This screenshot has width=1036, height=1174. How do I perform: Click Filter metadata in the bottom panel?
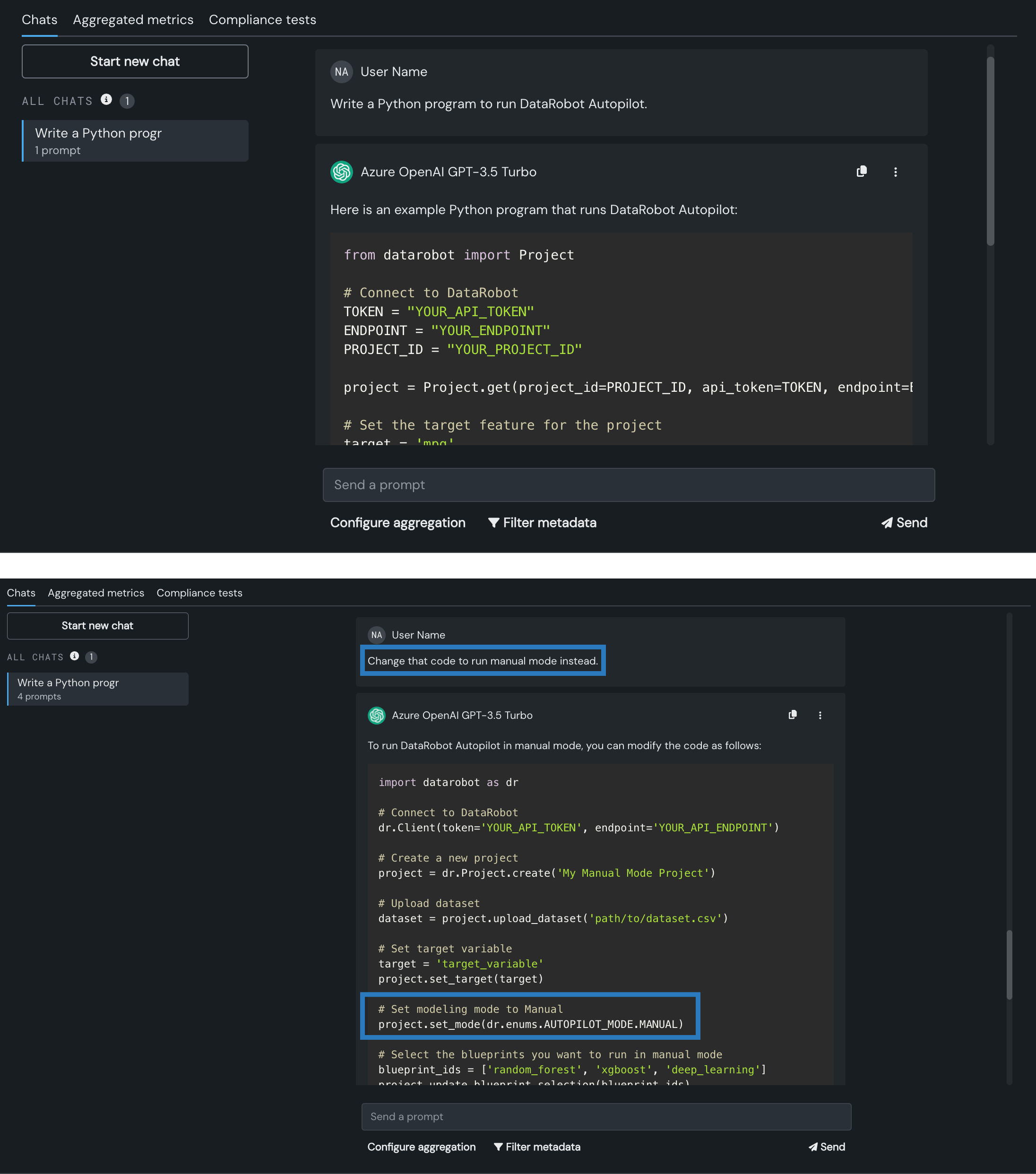537,1147
